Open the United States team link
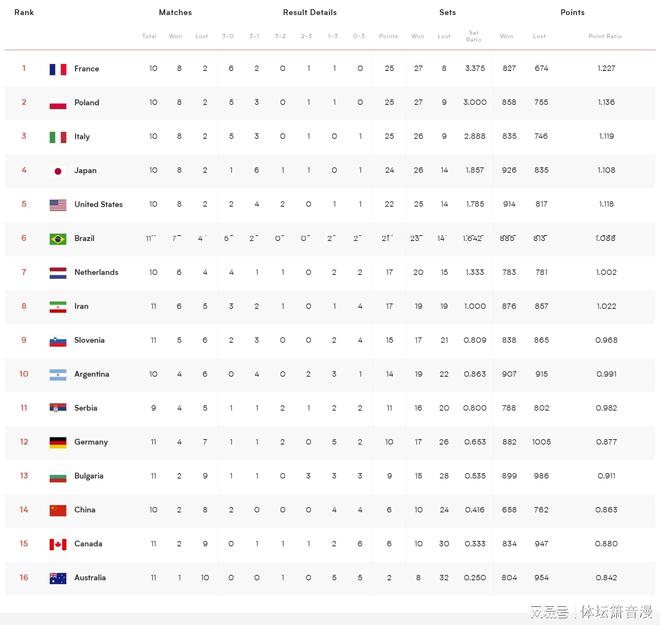The width and height of the screenshot is (660, 625). 98,205
